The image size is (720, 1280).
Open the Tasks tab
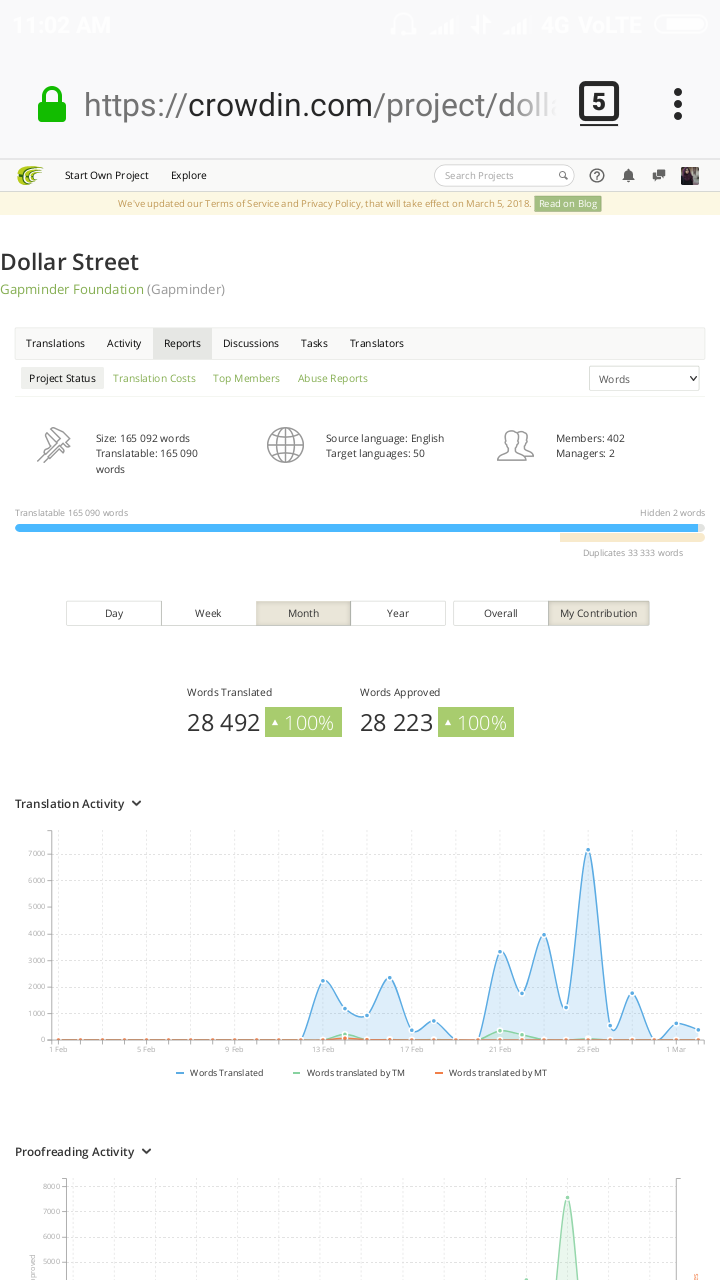pos(314,343)
